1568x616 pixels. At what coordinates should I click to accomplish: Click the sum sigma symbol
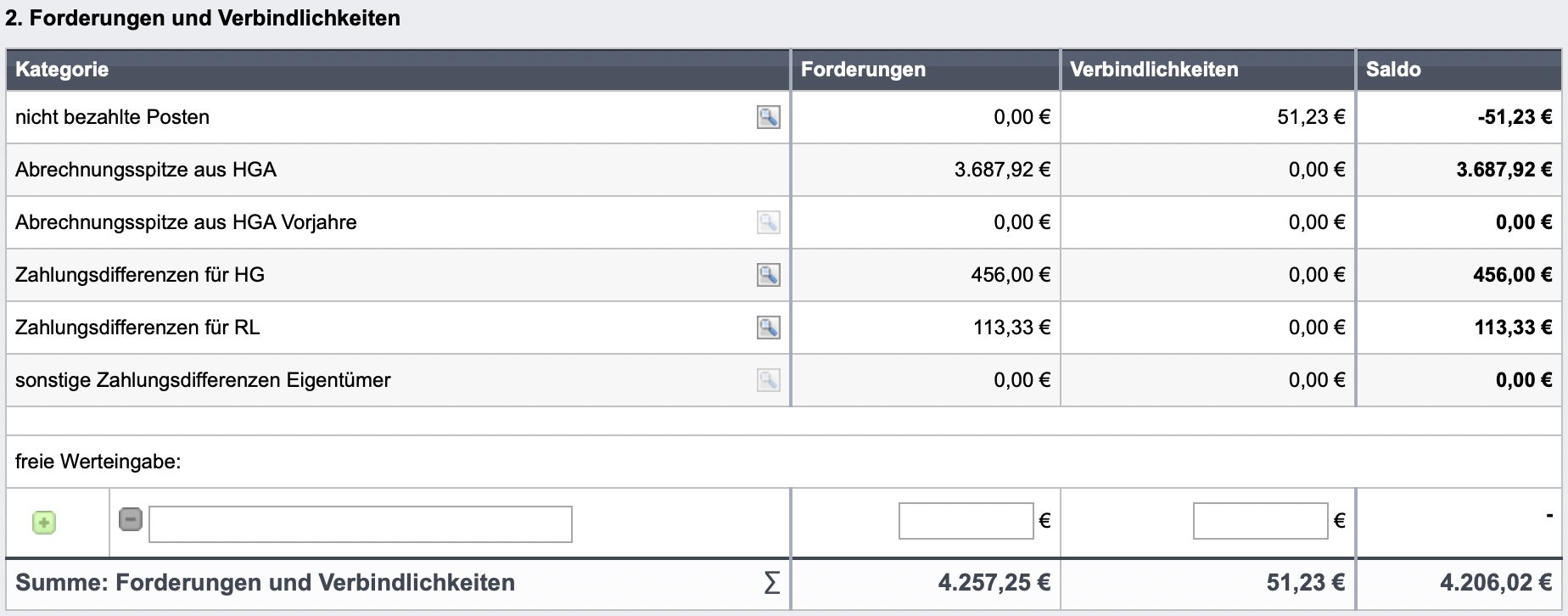point(771,583)
